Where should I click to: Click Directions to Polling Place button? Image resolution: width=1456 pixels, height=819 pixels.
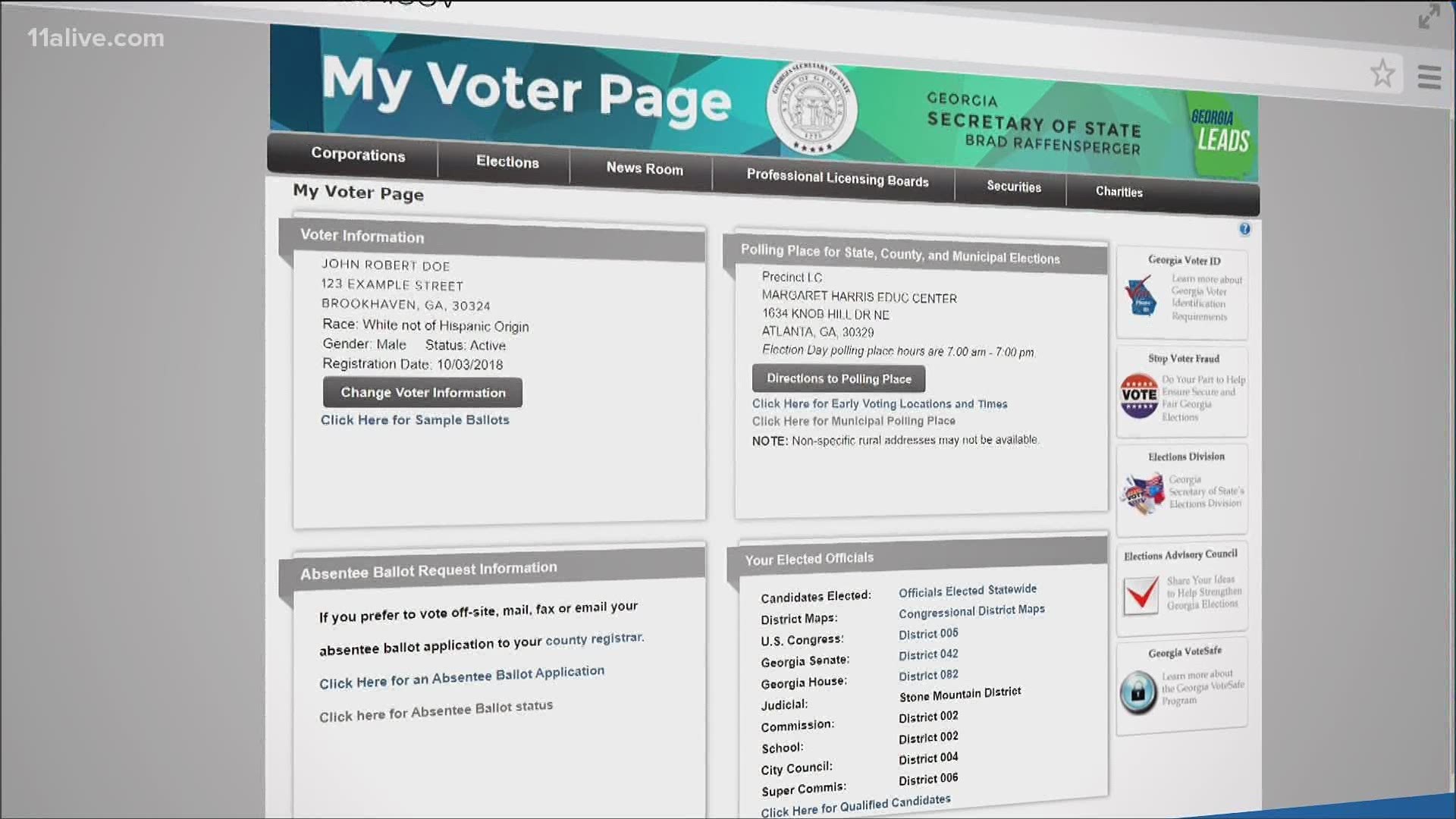pyautogui.click(x=837, y=378)
